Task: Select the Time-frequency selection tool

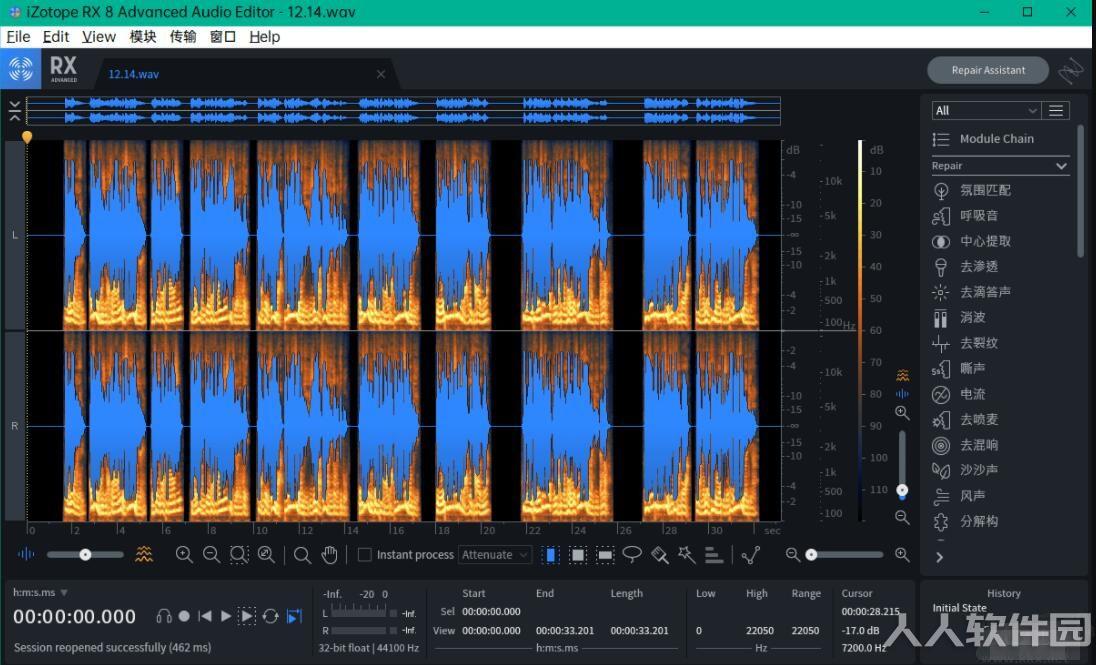Action: tap(577, 555)
